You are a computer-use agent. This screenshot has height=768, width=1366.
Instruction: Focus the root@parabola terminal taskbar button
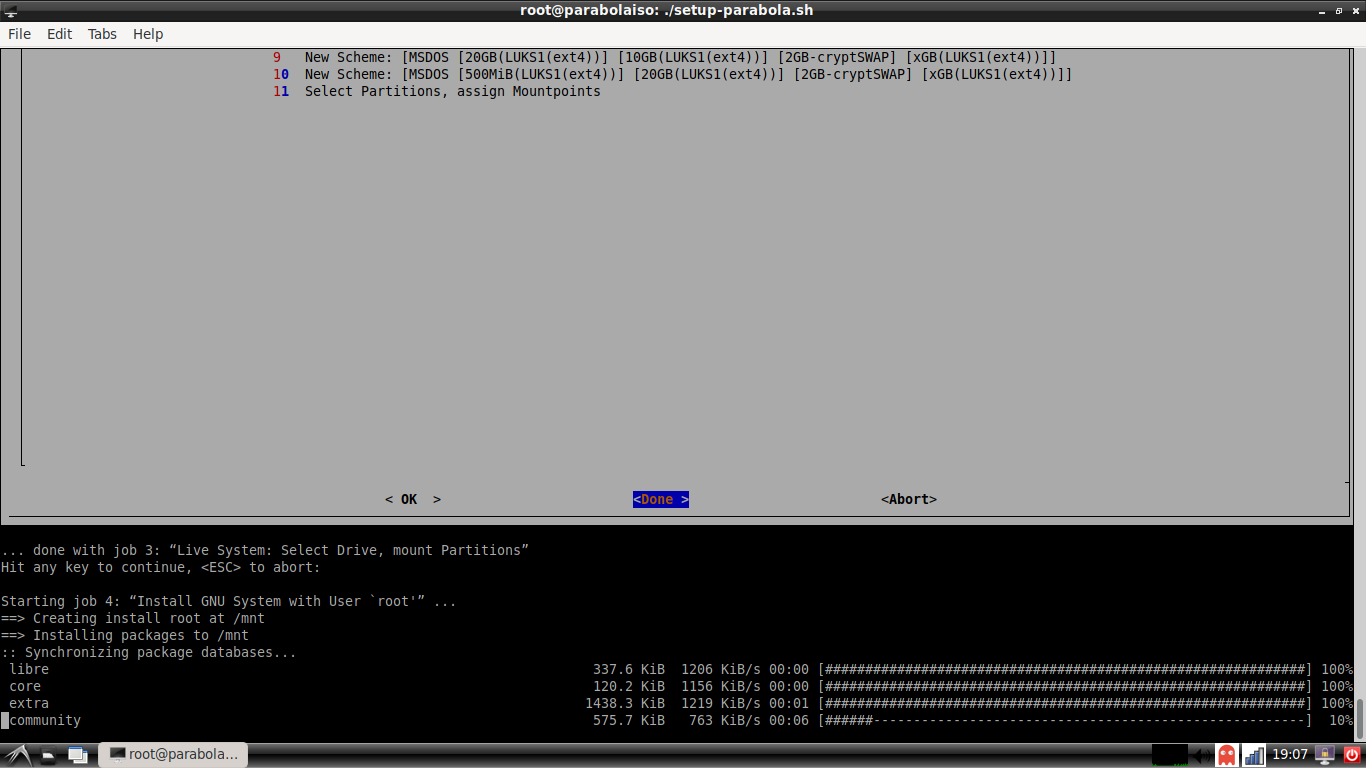(173, 755)
